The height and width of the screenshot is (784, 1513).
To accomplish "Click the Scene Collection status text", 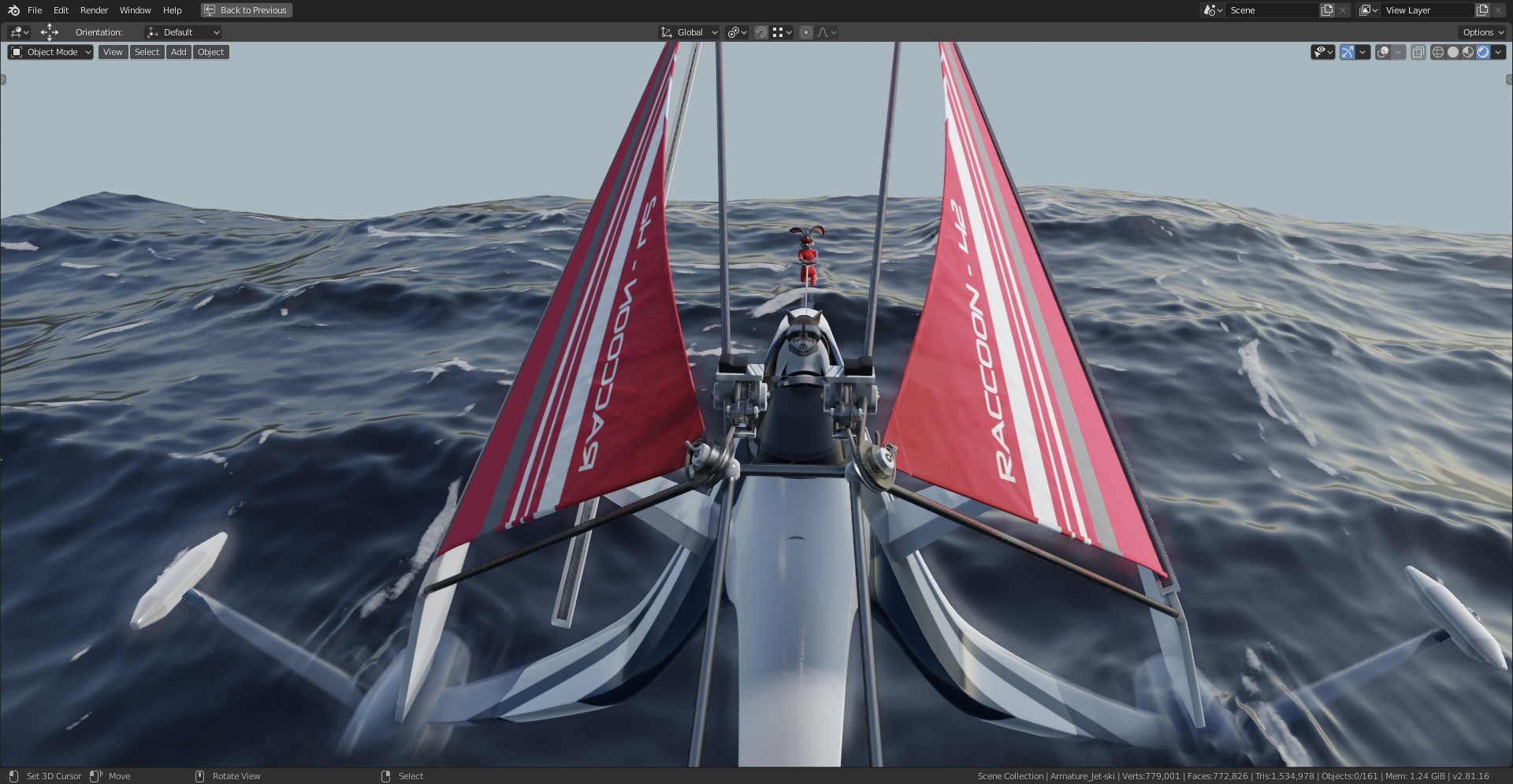I will (x=1010, y=776).
